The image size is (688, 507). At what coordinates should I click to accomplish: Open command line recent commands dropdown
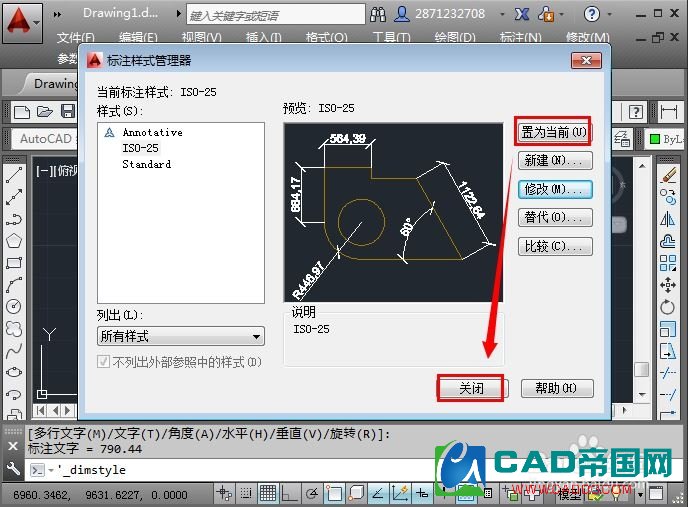pyautogui.click(x=51, y=470)
